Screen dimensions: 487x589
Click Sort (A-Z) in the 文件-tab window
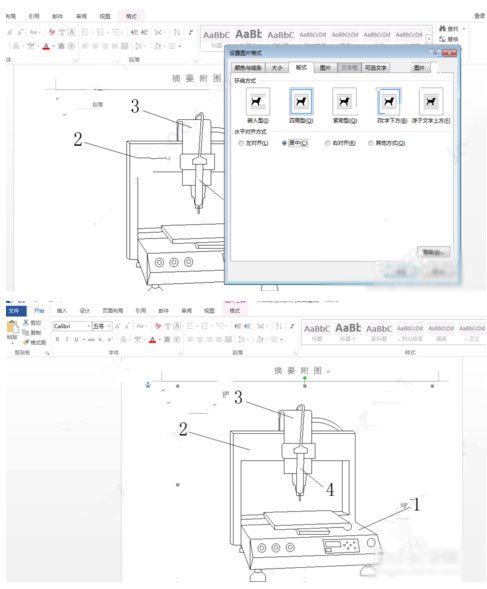point(278,326)
